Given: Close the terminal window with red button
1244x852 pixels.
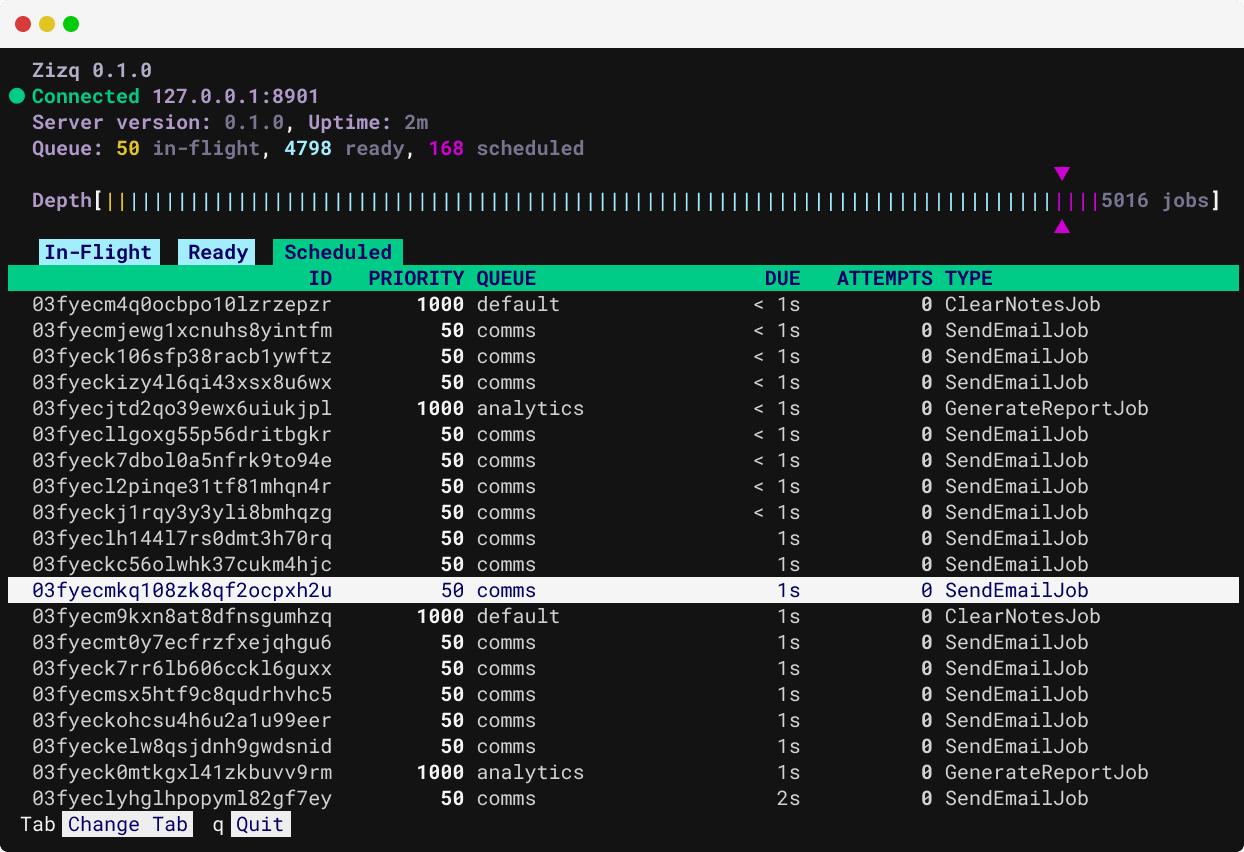Looking at the screenshot, I should [23, 24].
